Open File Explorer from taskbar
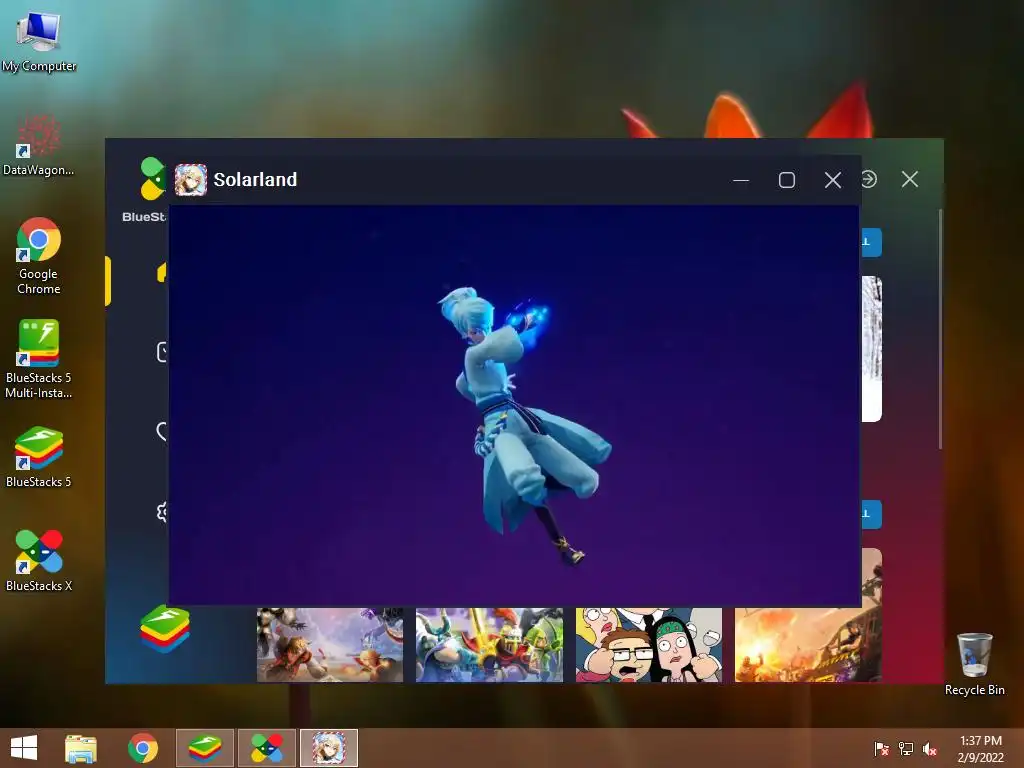1024x768 pixels. [x=81, y=748]
